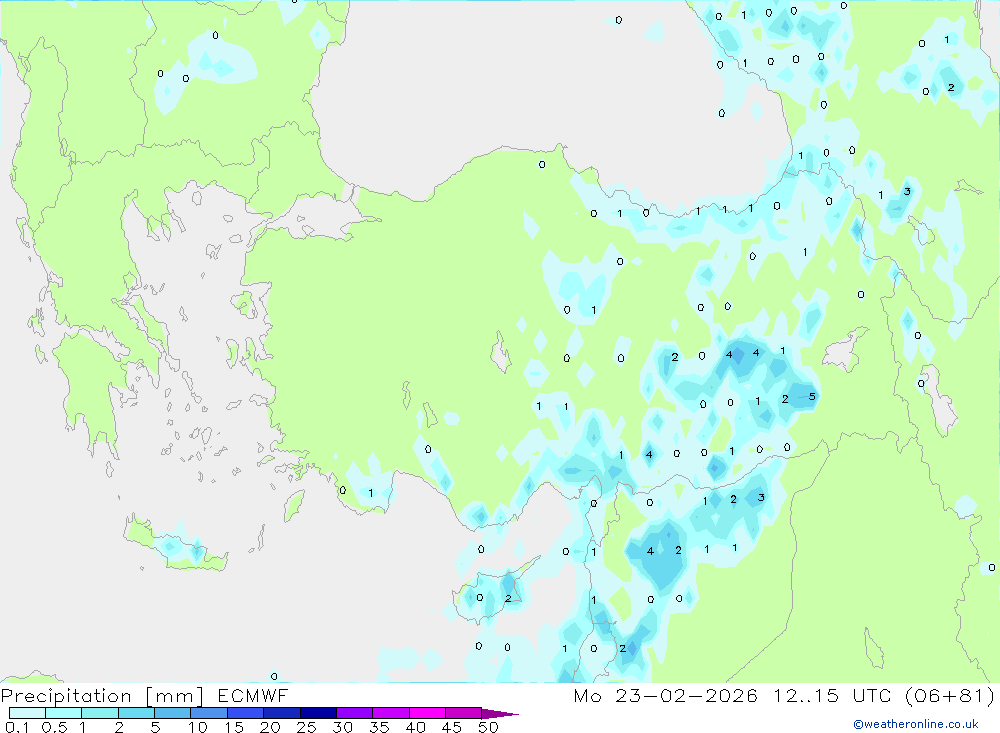Click the legend tick label "0.5"
The image size is (1000, 733).
pyautogui.click(x=54, y=727)
